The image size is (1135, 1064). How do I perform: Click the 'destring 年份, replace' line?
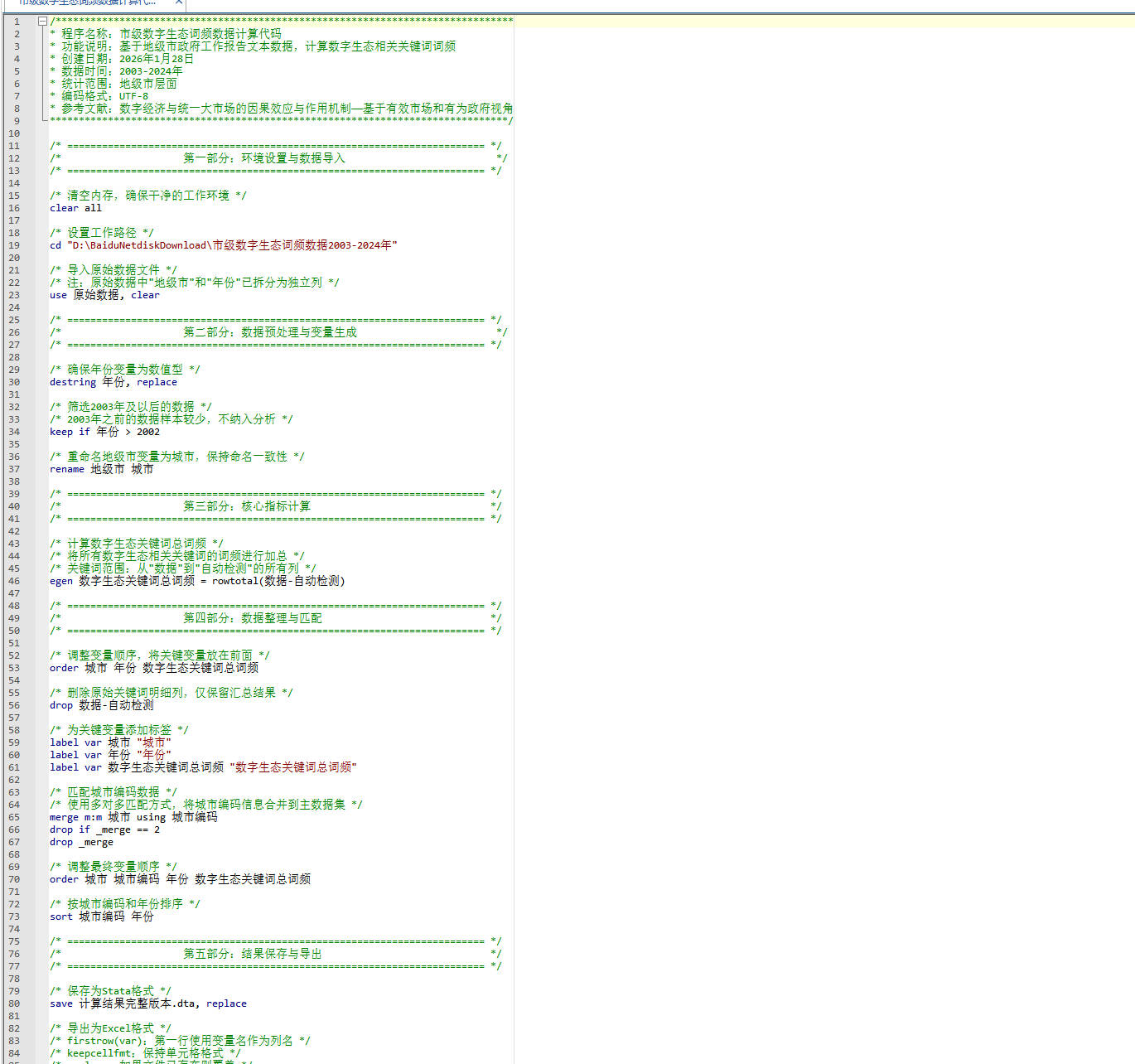coord(113,382)
